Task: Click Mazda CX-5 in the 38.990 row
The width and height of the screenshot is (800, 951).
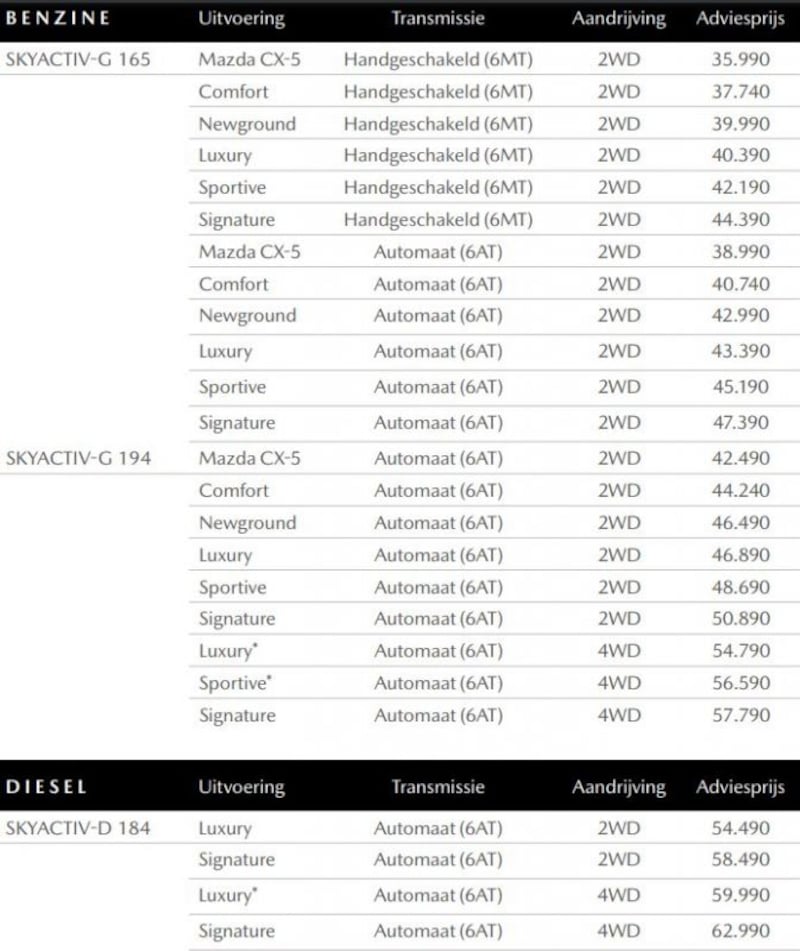Action: [249, 252]
